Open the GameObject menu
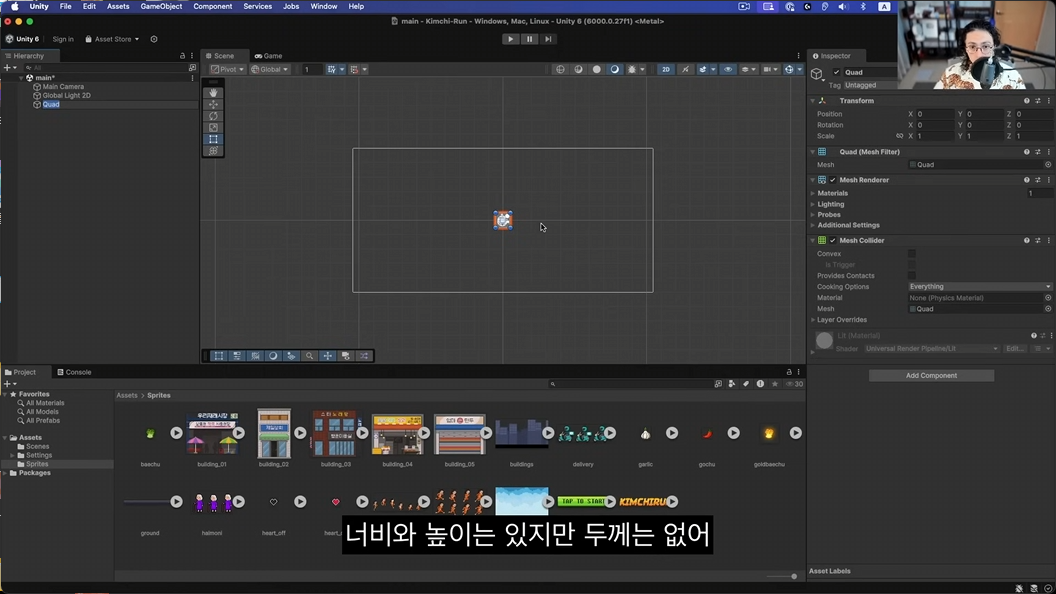Image resolution: width=1056 pixels, height=594 pixels. pos(161,6)
